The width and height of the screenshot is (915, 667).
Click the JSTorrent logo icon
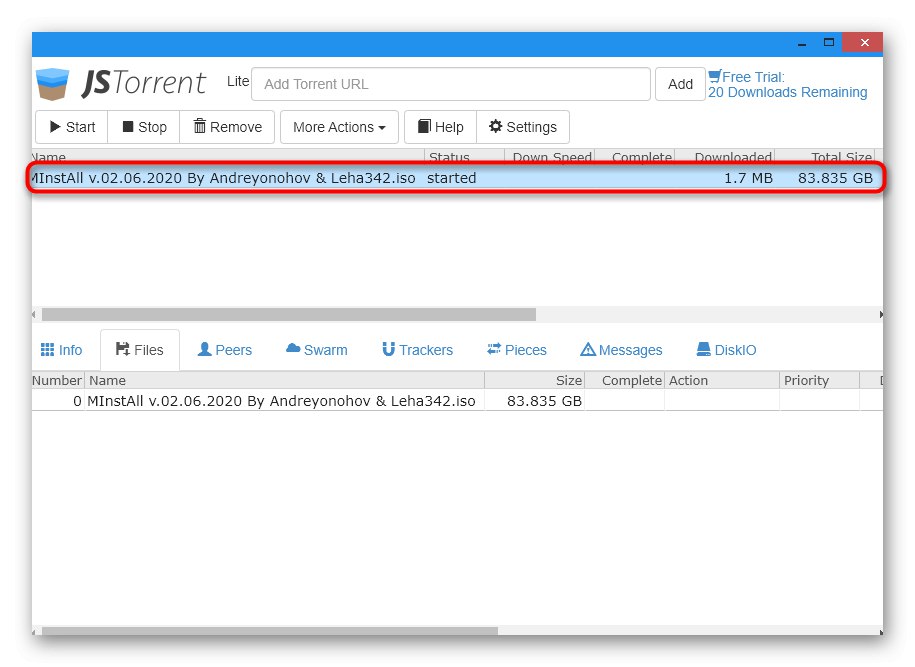(52, 83)
